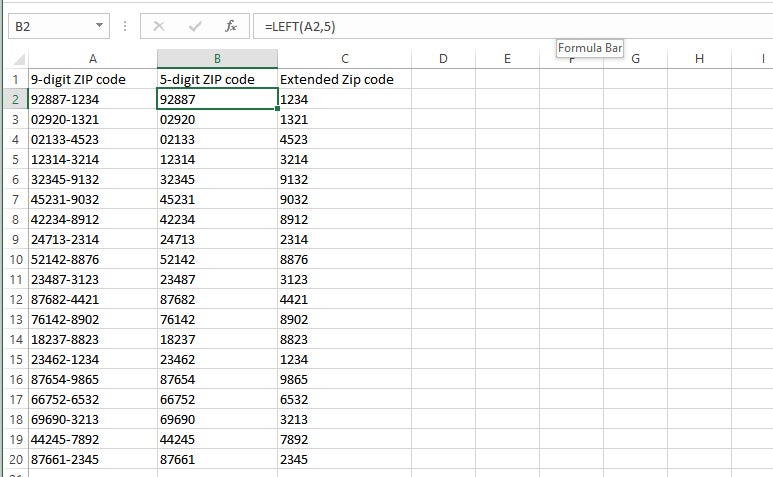773x477 pixels.
Task: Click cell C16 showing 9865
Action: 345,380
